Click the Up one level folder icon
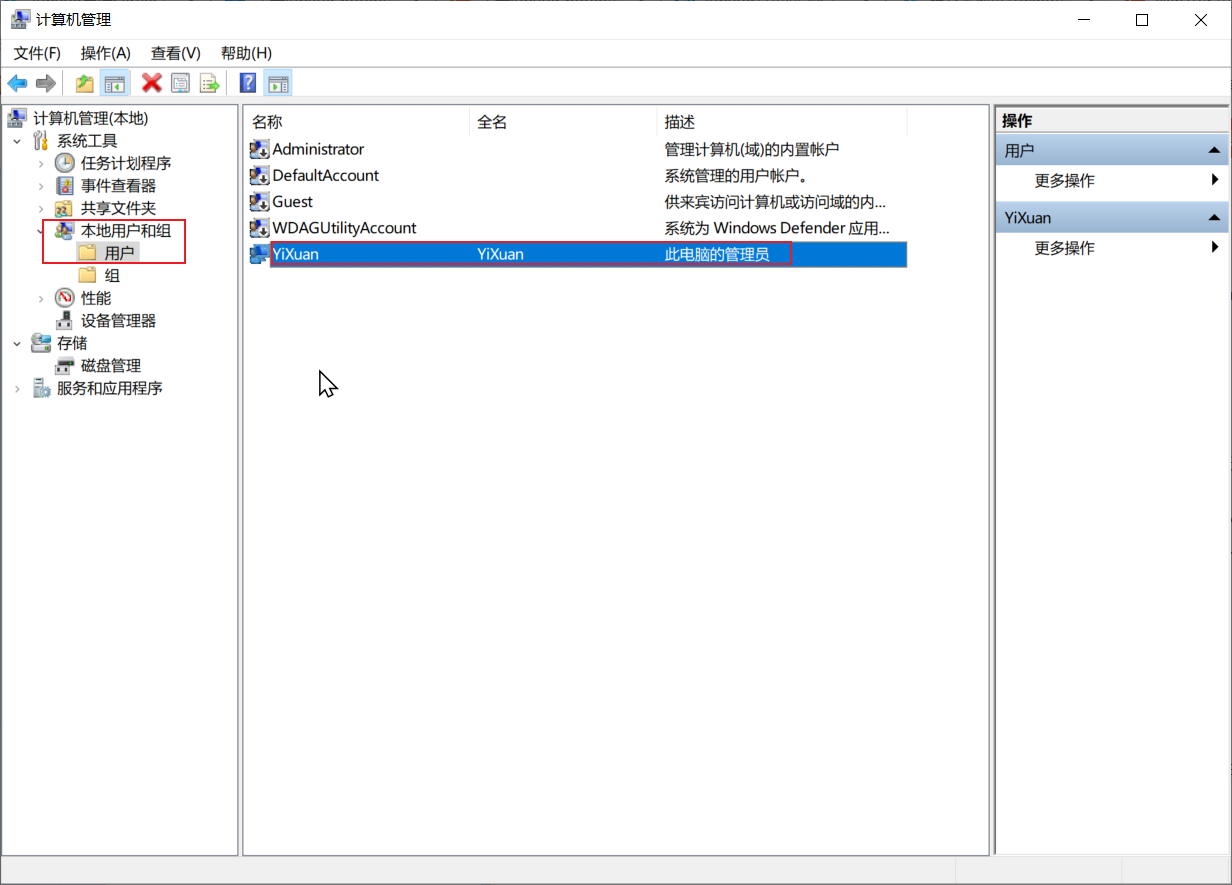Image resolution: width=1232 pixels, height=885 pixels. click(85, 83)
